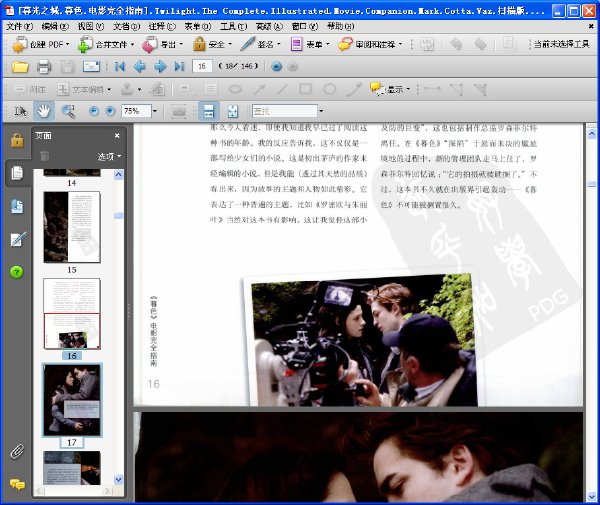Select page 15 thumbnail
Screen dimensions: 600x505
point(72,227)
